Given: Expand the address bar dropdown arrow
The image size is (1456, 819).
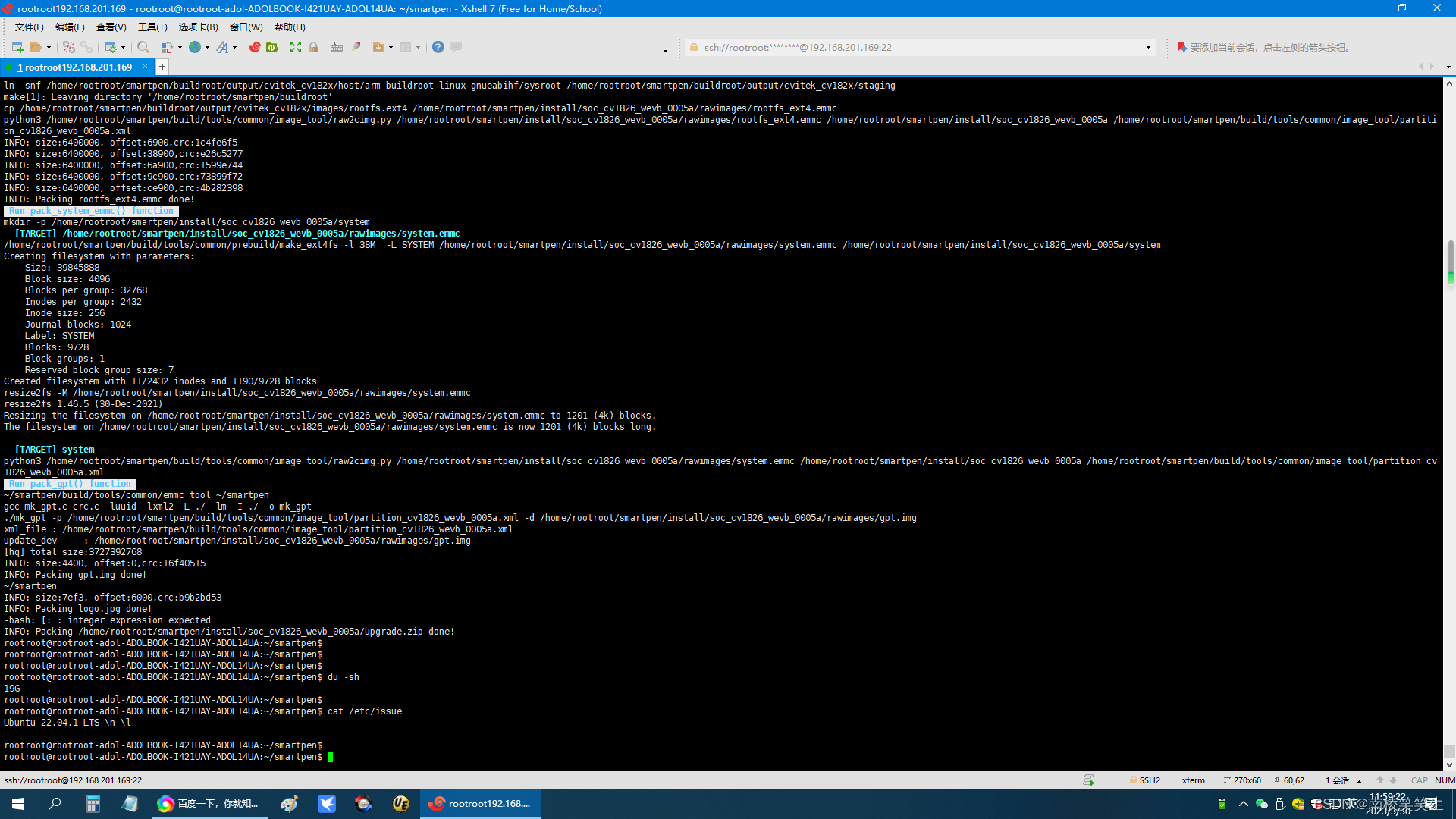Looking at the screenshot, I should (1148, 47).
